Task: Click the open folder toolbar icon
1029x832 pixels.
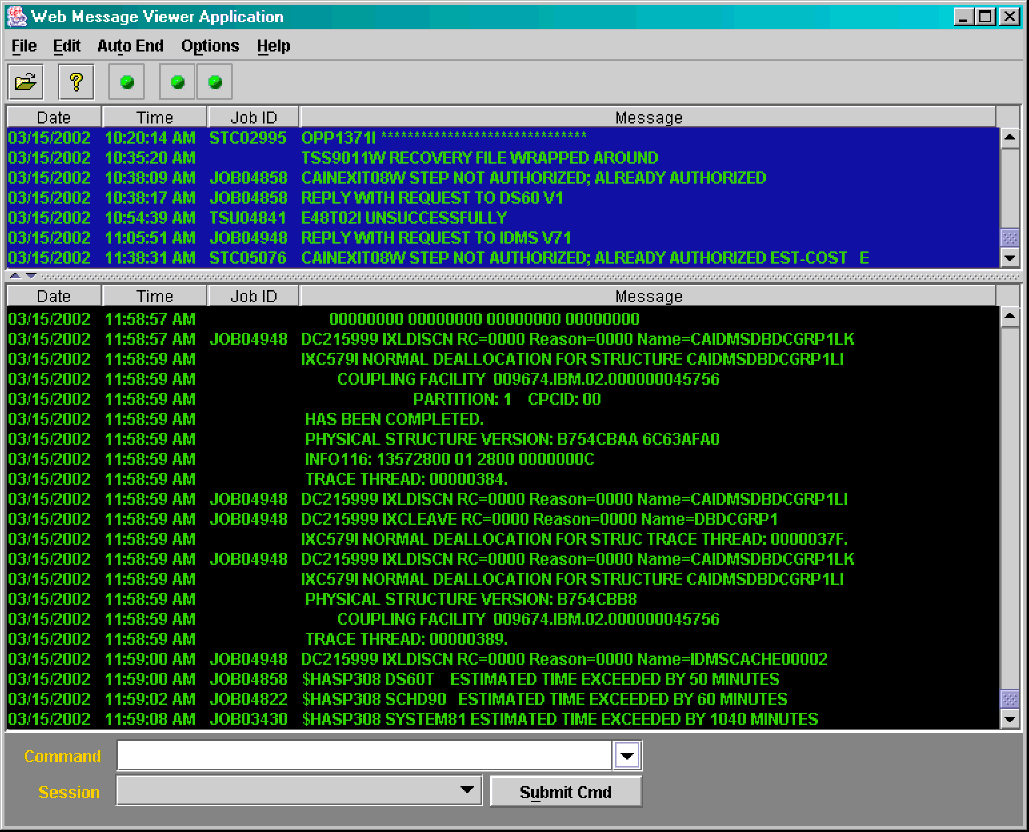Action: pyautogui.click(x=27, y=82)
